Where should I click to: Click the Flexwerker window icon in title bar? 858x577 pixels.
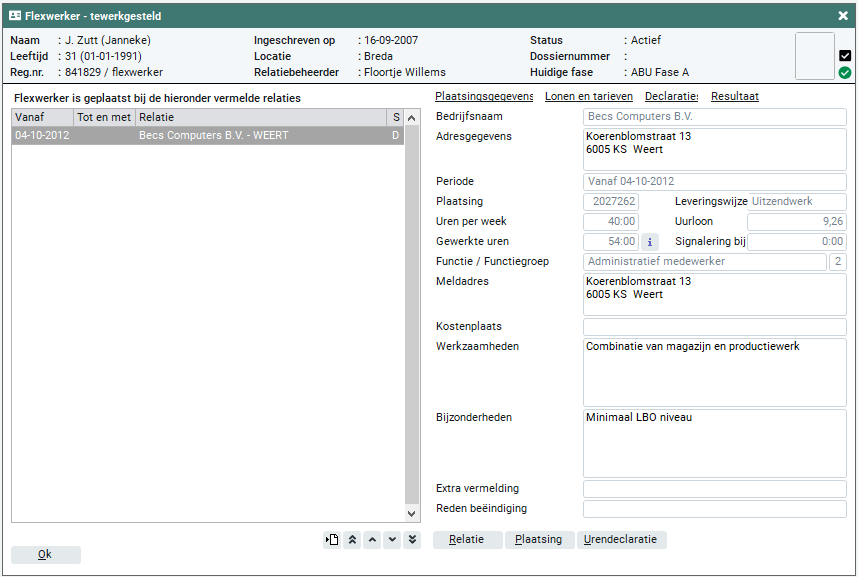point(15,16)
